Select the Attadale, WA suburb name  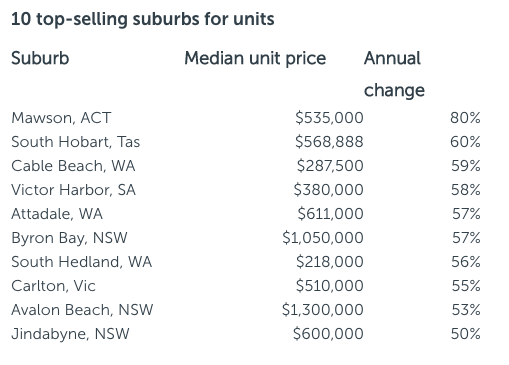point(57,214)
